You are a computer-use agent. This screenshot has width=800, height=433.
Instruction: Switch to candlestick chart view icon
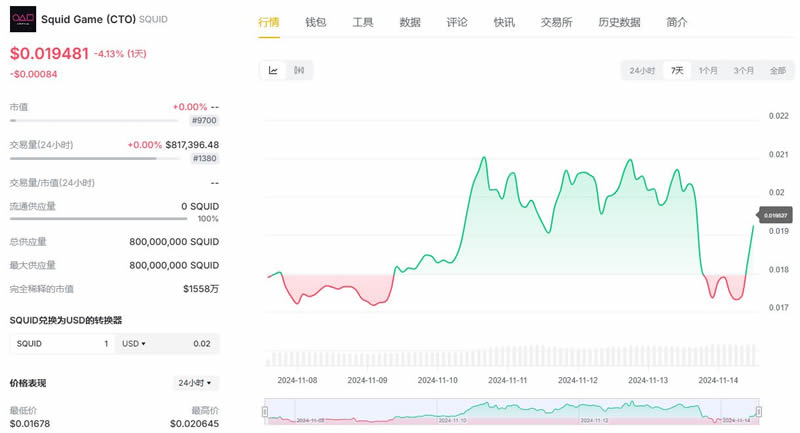tap(299, 70)
